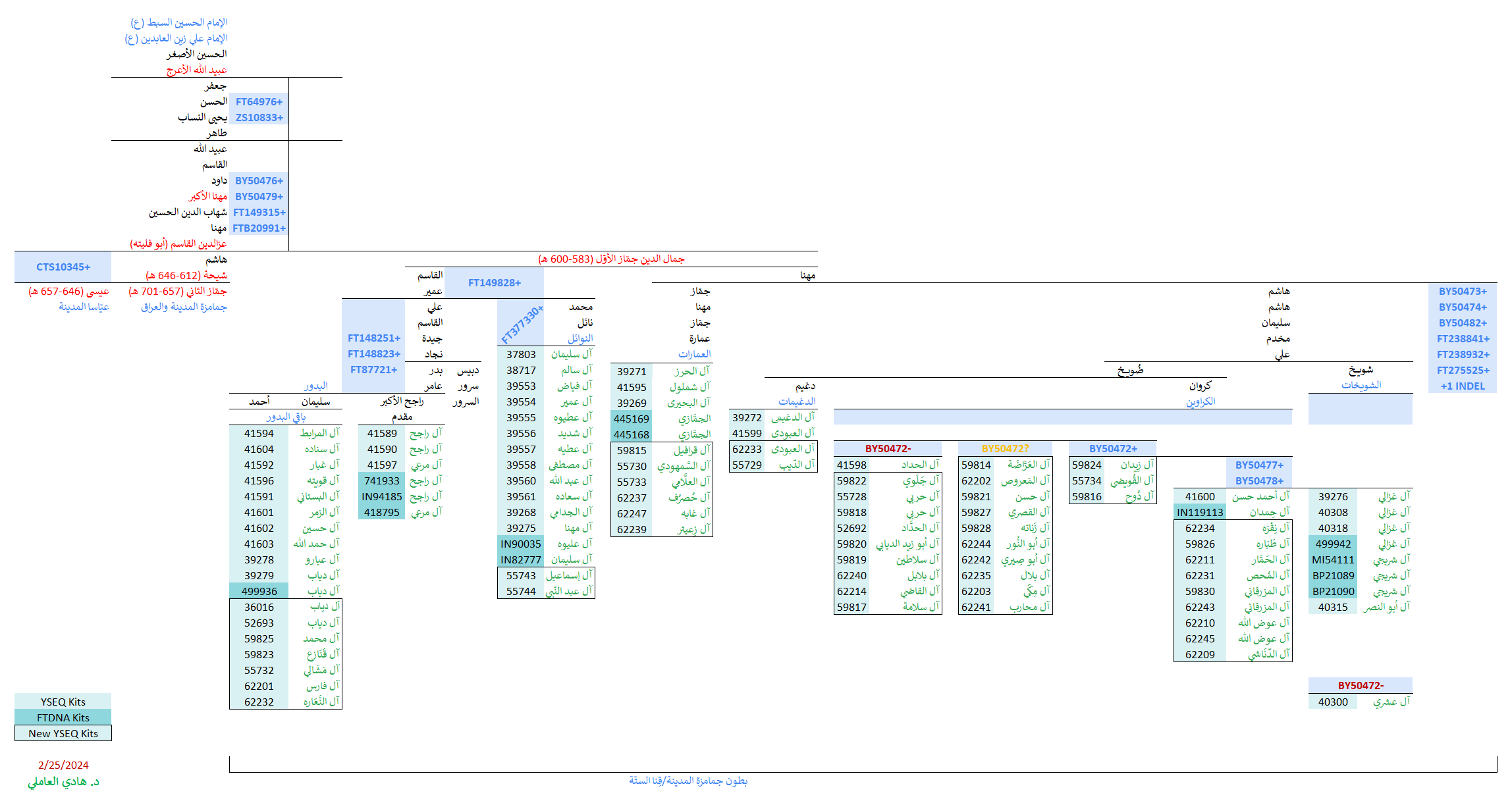Click the rotated FT377330+ label

522,324
